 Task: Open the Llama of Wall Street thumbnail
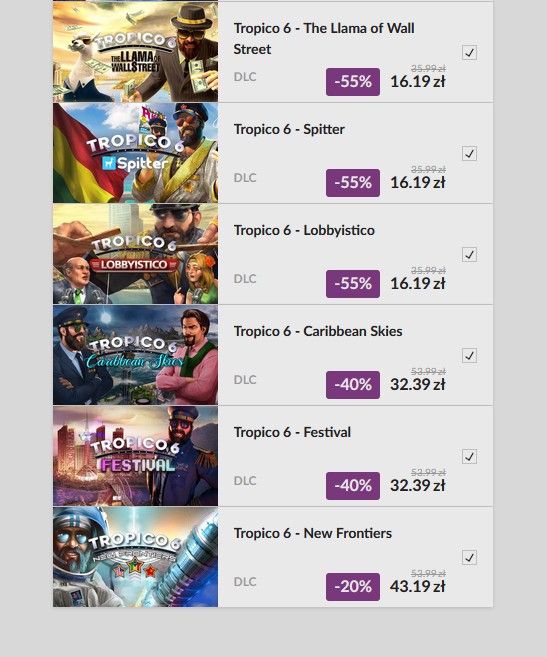tap(135, 52)
